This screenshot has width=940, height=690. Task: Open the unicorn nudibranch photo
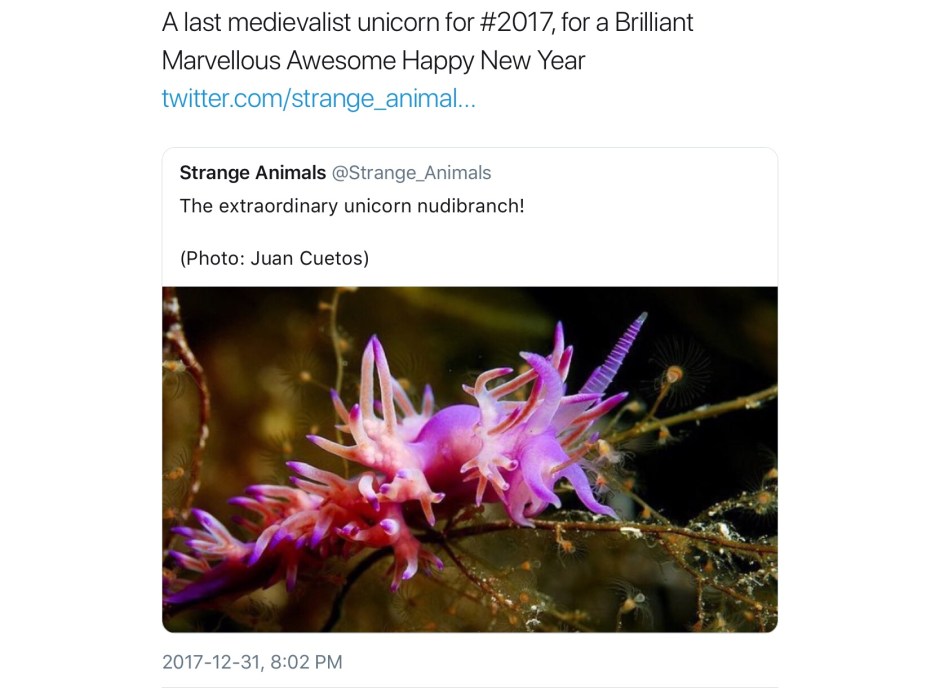click(470, 459)
